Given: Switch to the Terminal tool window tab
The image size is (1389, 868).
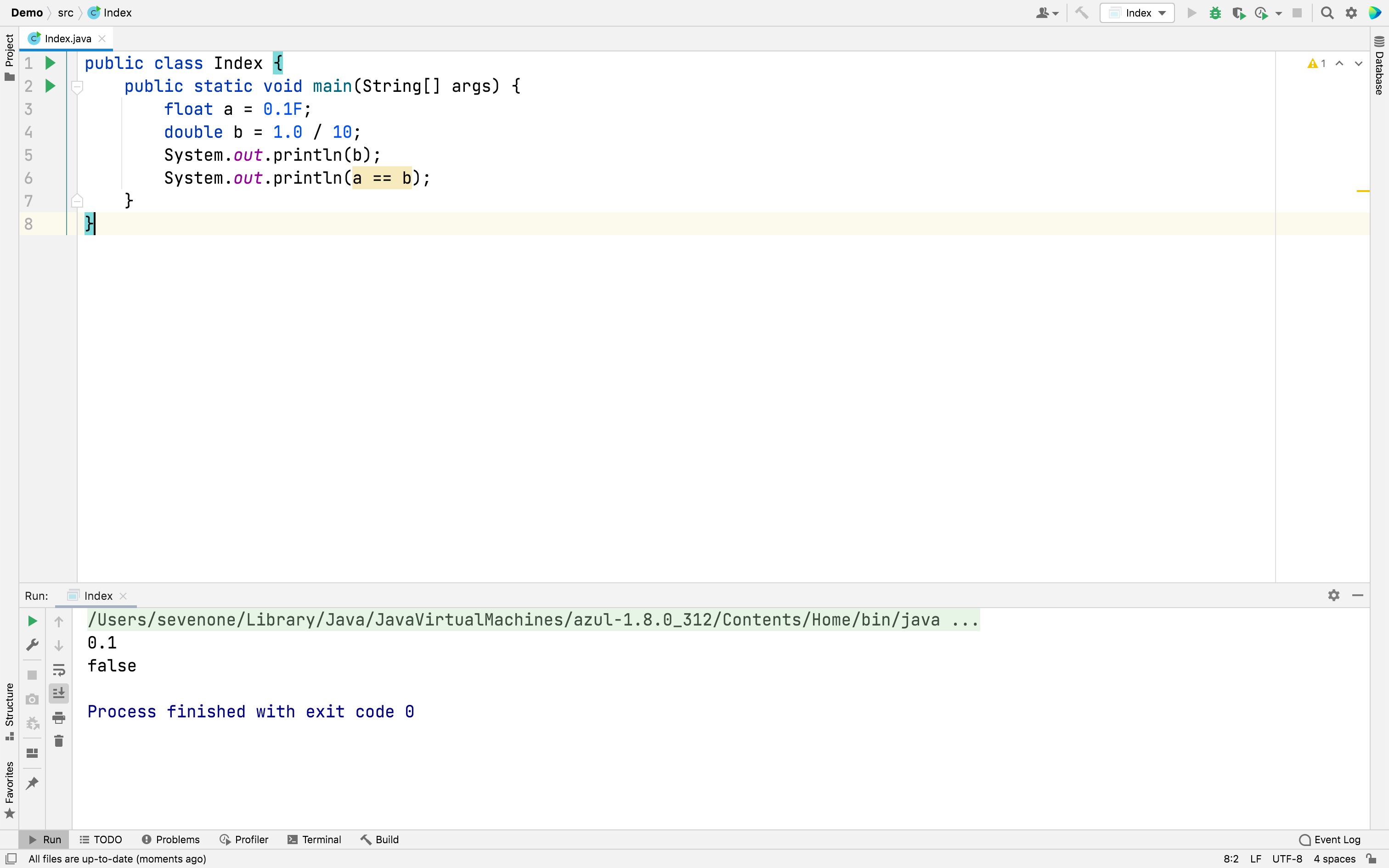Looking at the screenshot, I should tap(314, 840).
